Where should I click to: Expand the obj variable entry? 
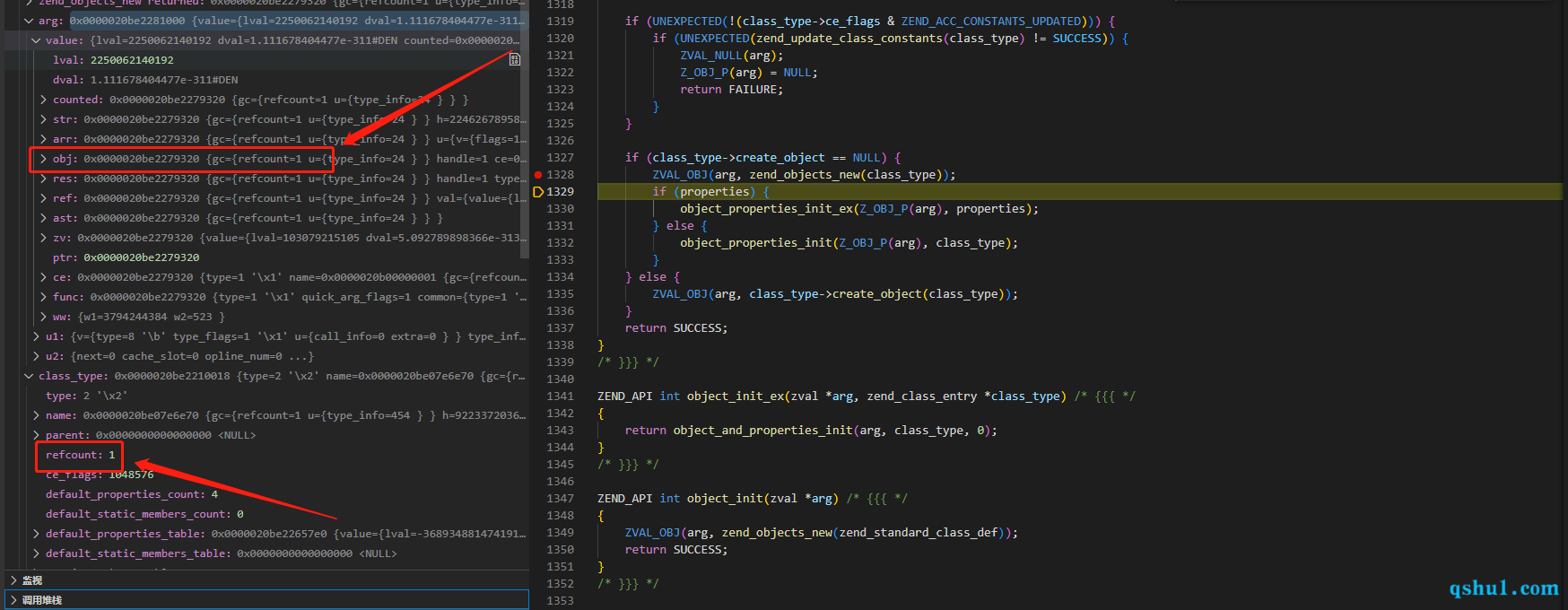43,159
